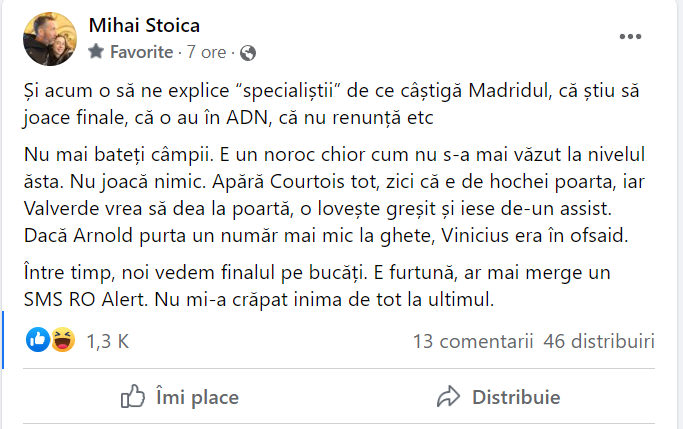Open Mihai Stoica's profile picture

tap(48, 37)
